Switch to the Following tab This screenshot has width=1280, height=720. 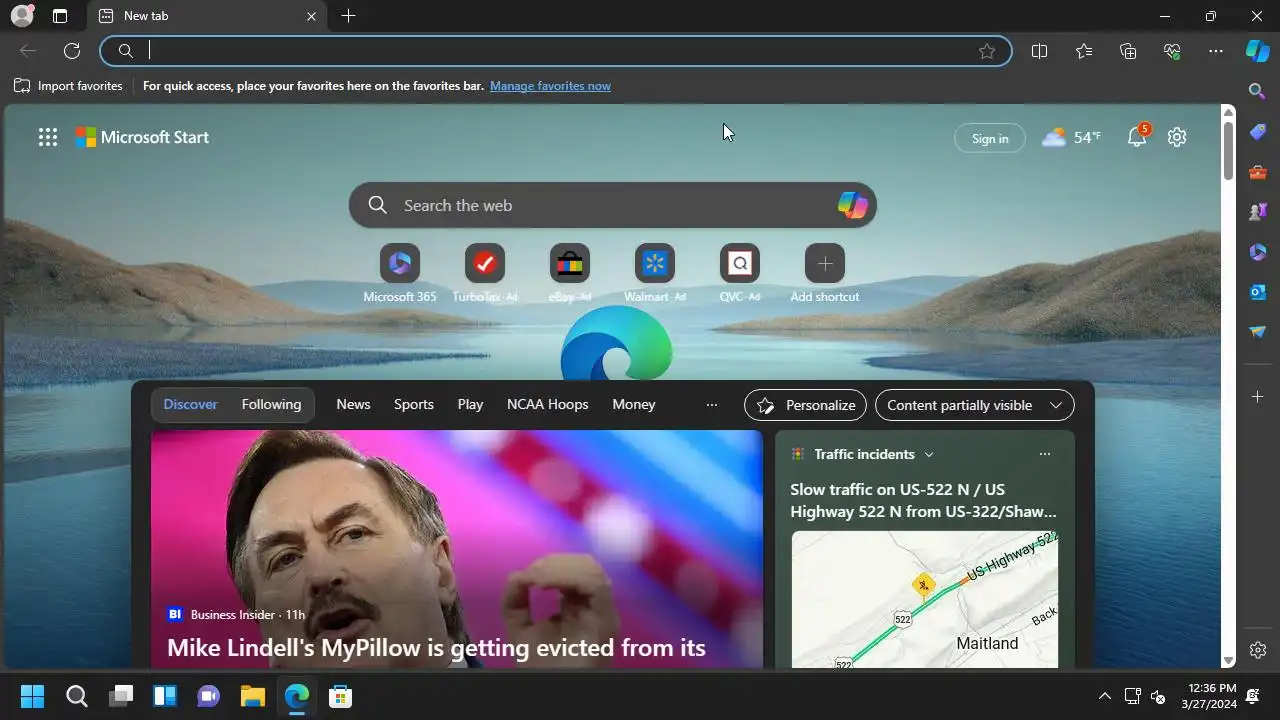271,404
